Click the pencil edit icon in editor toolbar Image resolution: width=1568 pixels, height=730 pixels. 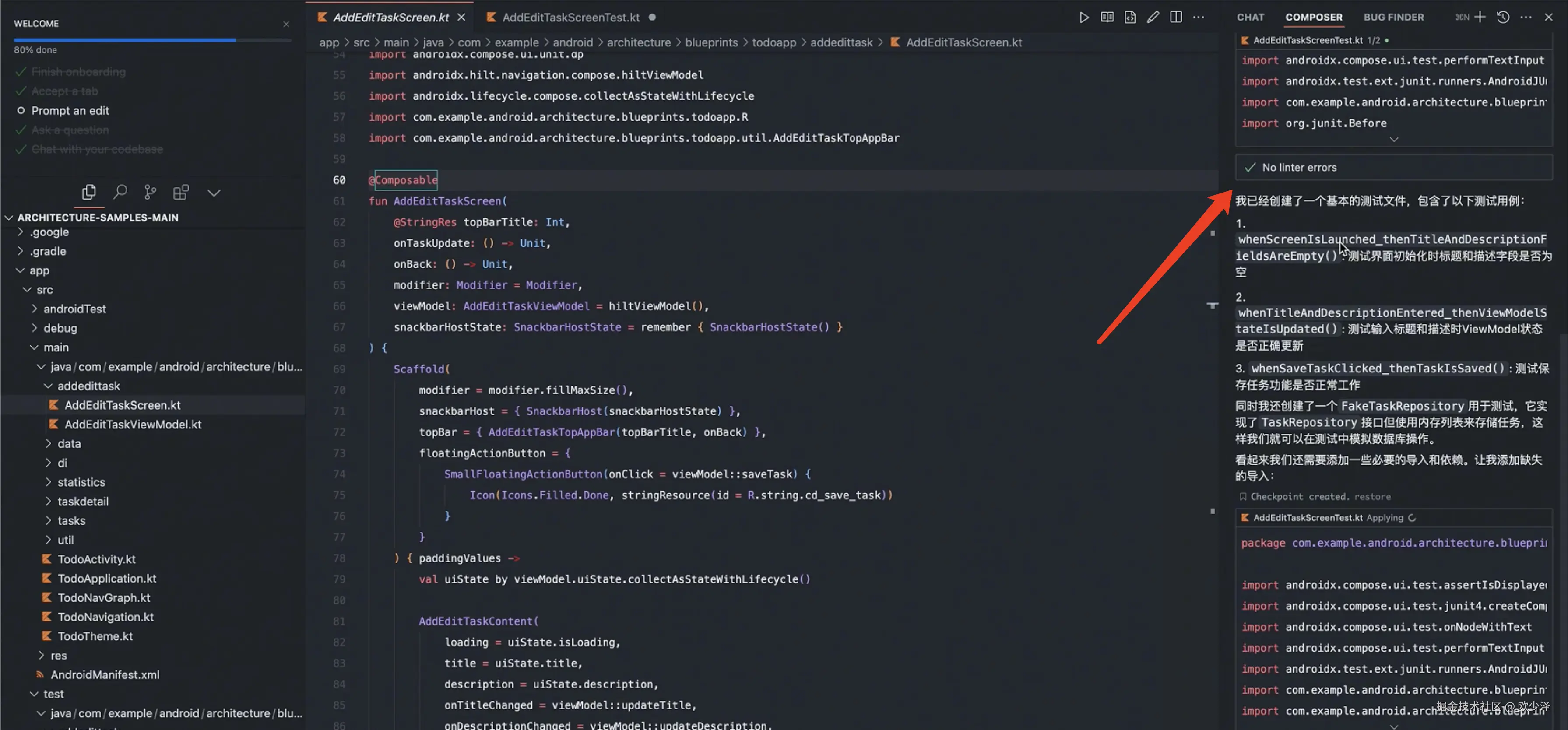point(1152,17)
